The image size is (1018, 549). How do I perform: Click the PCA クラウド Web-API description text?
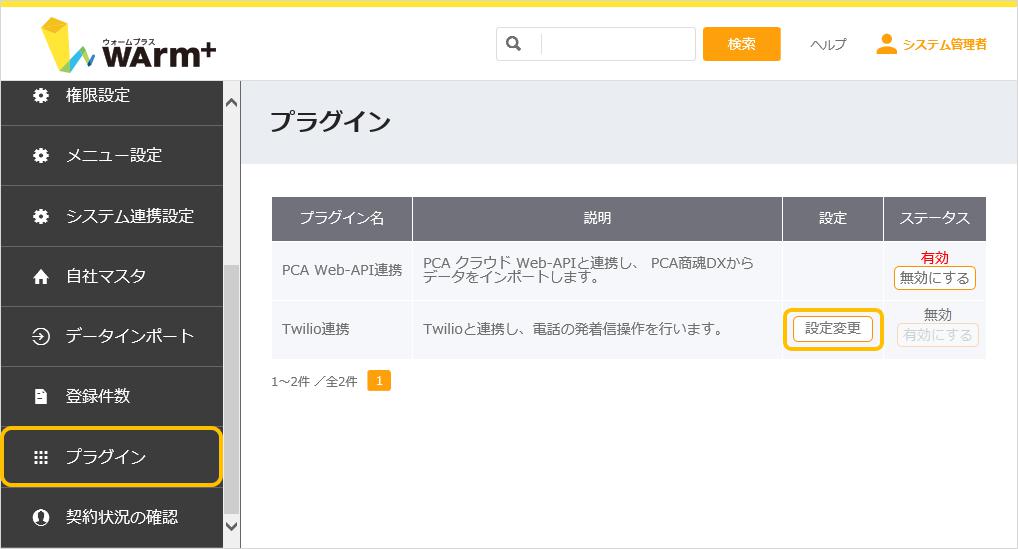click(588, 270)
